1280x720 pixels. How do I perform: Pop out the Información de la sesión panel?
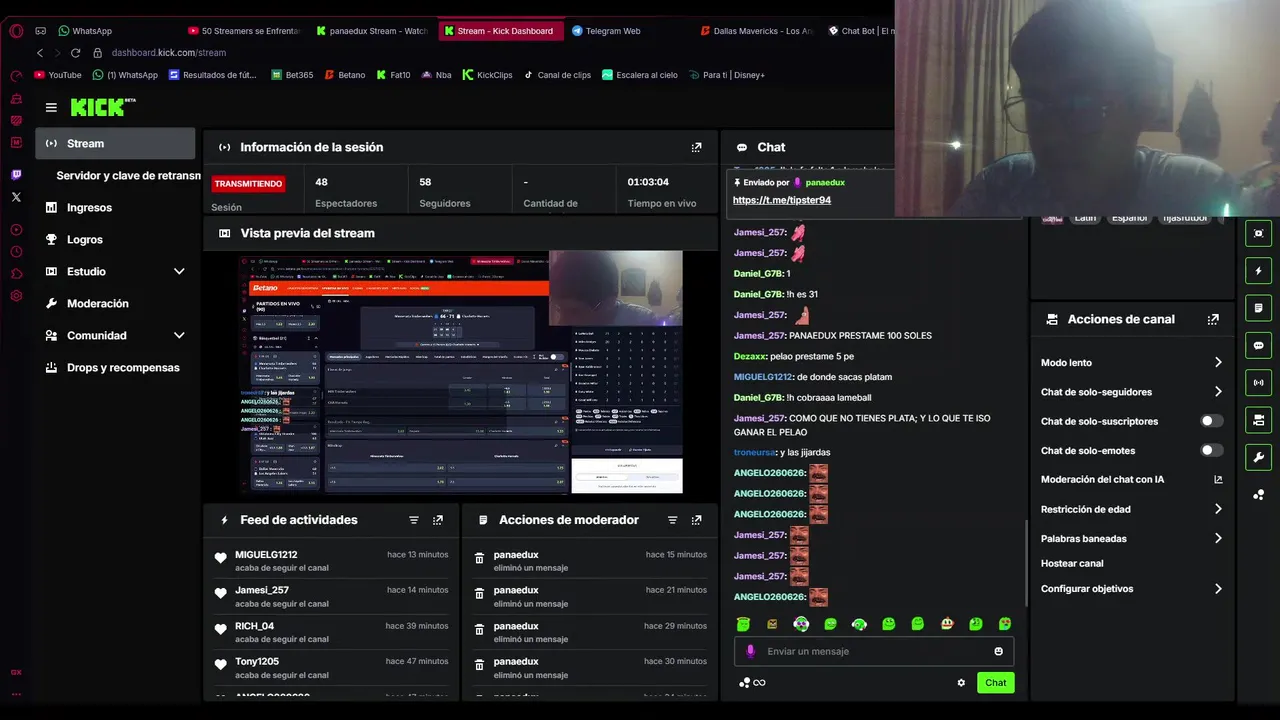[696, 147]
